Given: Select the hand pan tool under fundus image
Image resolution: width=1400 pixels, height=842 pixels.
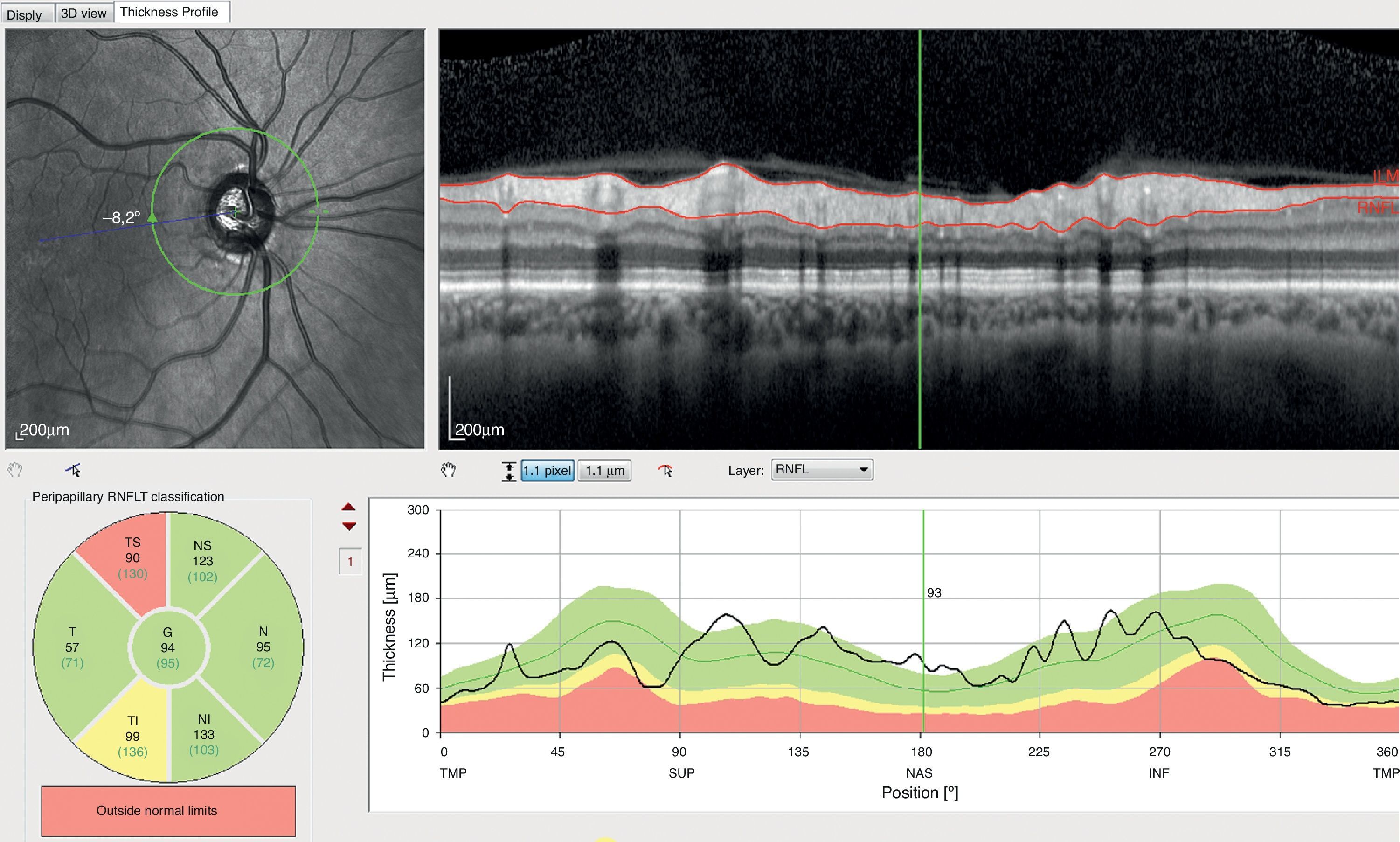Looking at the screenshot, I should (x=15, y=470).
